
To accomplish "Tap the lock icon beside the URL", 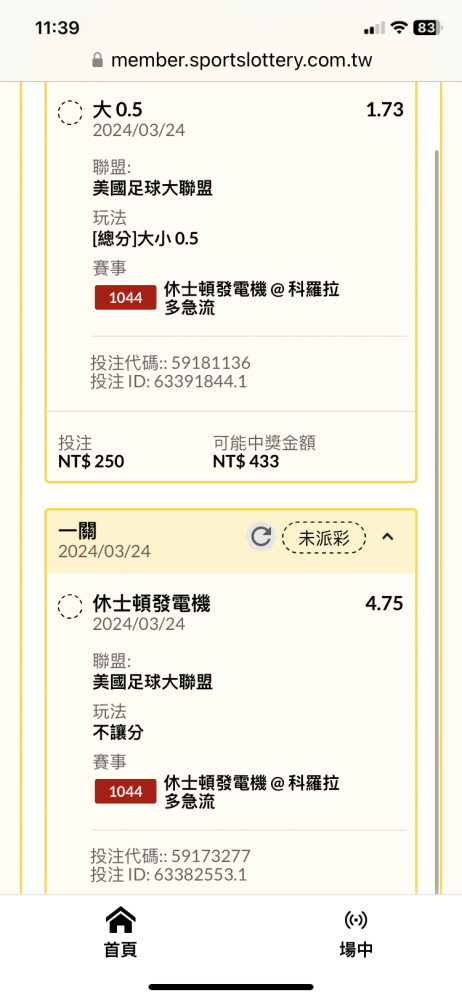I will tap(98, 61).
